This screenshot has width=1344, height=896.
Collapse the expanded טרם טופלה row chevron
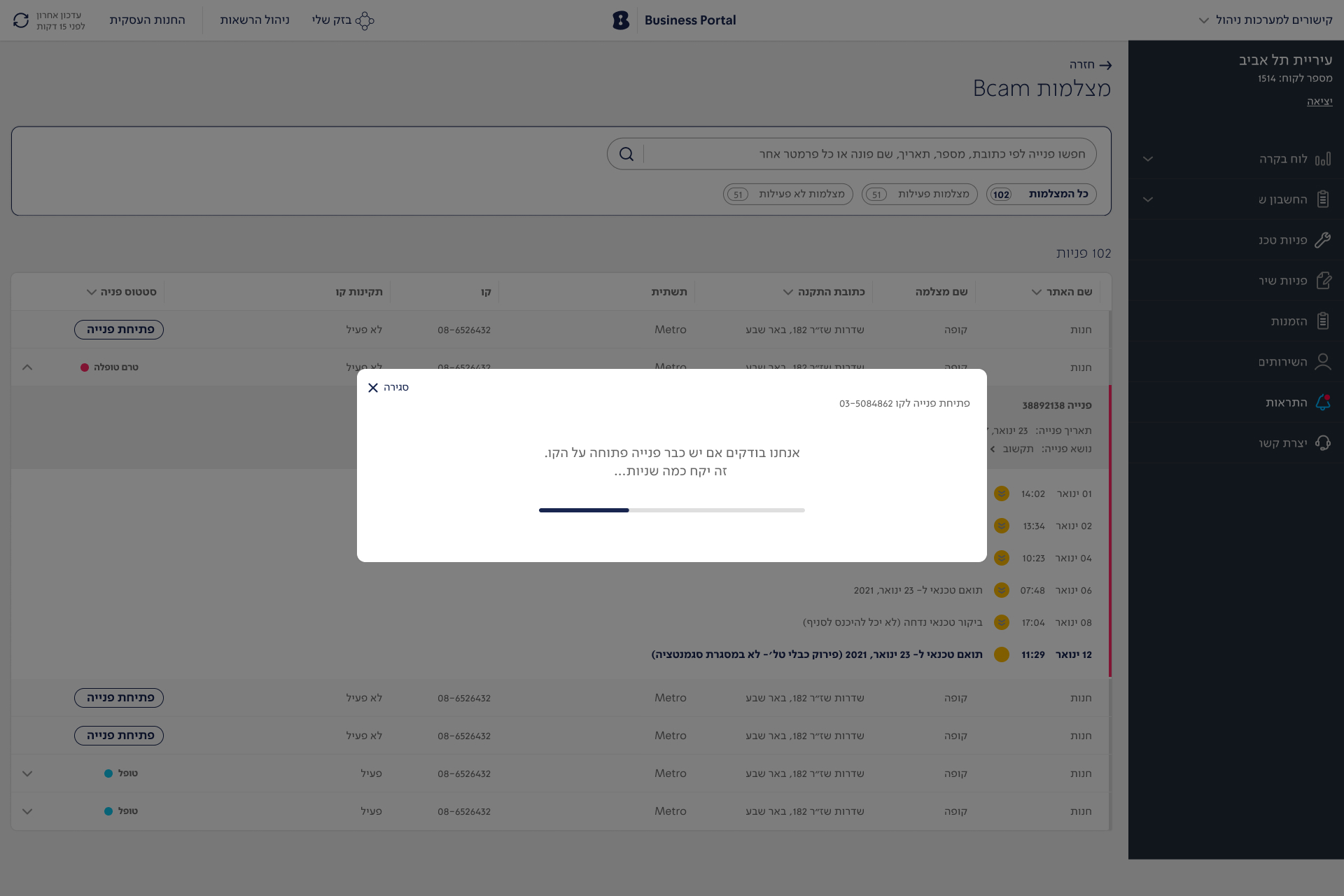27,367
